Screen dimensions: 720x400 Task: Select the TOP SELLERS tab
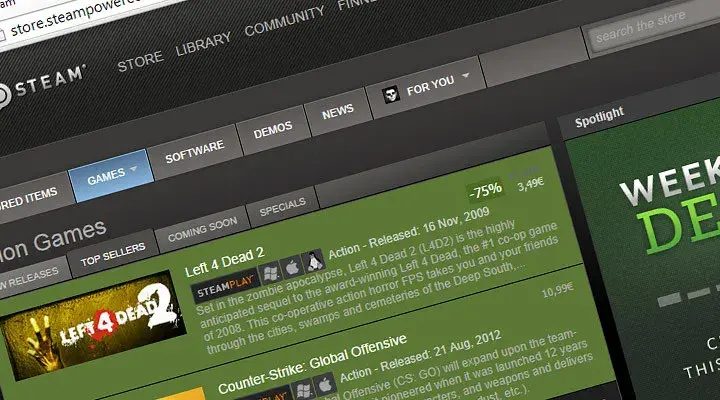pos(113,254)
